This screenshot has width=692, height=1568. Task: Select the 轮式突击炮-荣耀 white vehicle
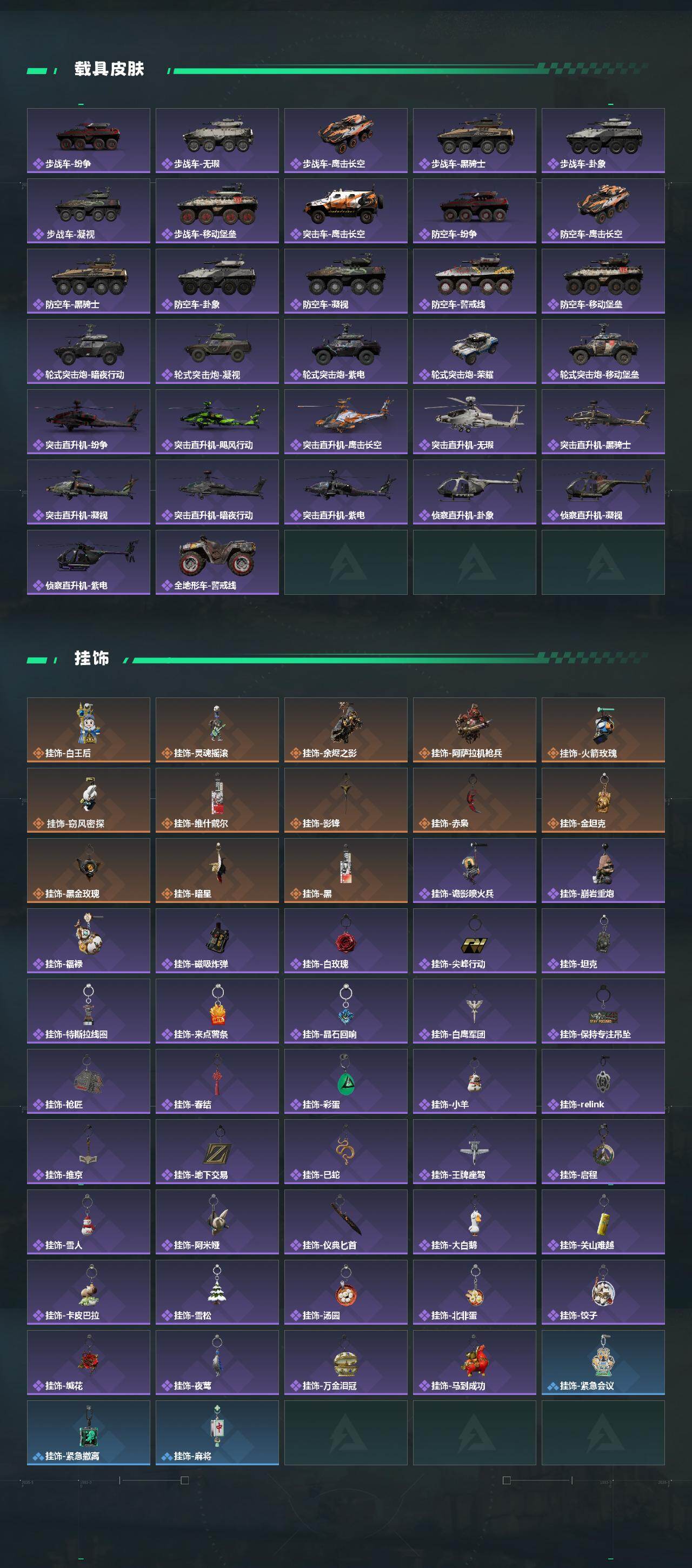[474, 351]
